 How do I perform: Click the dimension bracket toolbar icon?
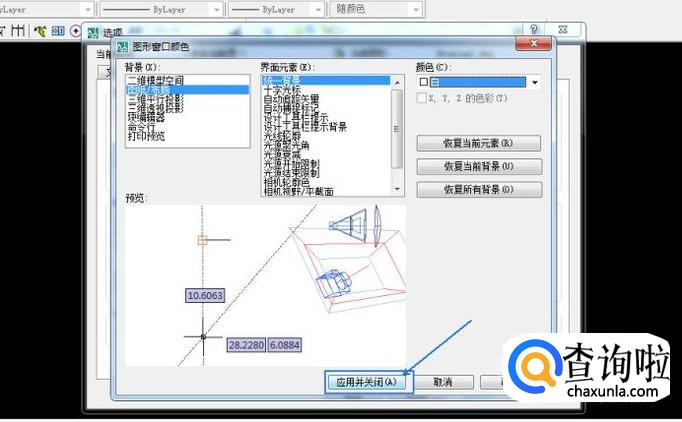pyautogui.click(x=18, y=30)
